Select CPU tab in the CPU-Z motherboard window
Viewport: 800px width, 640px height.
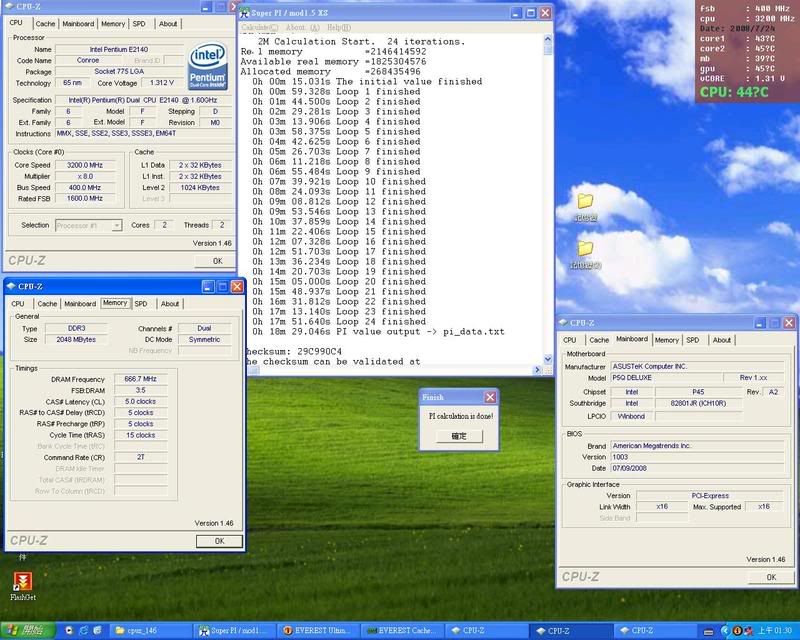[569, 340]
